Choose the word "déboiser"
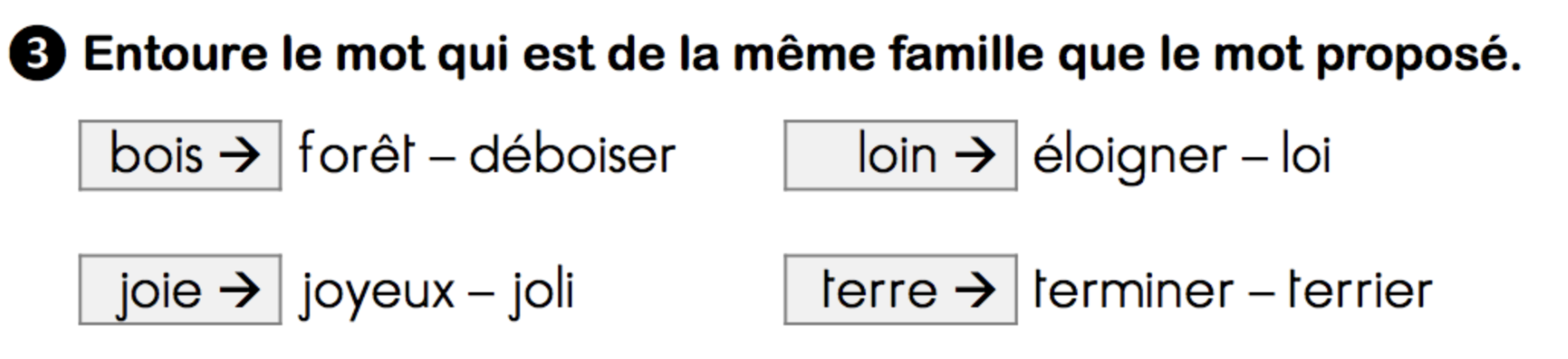Image resolution: width=1568 pixels, height=359 pixels. point(571,156)
